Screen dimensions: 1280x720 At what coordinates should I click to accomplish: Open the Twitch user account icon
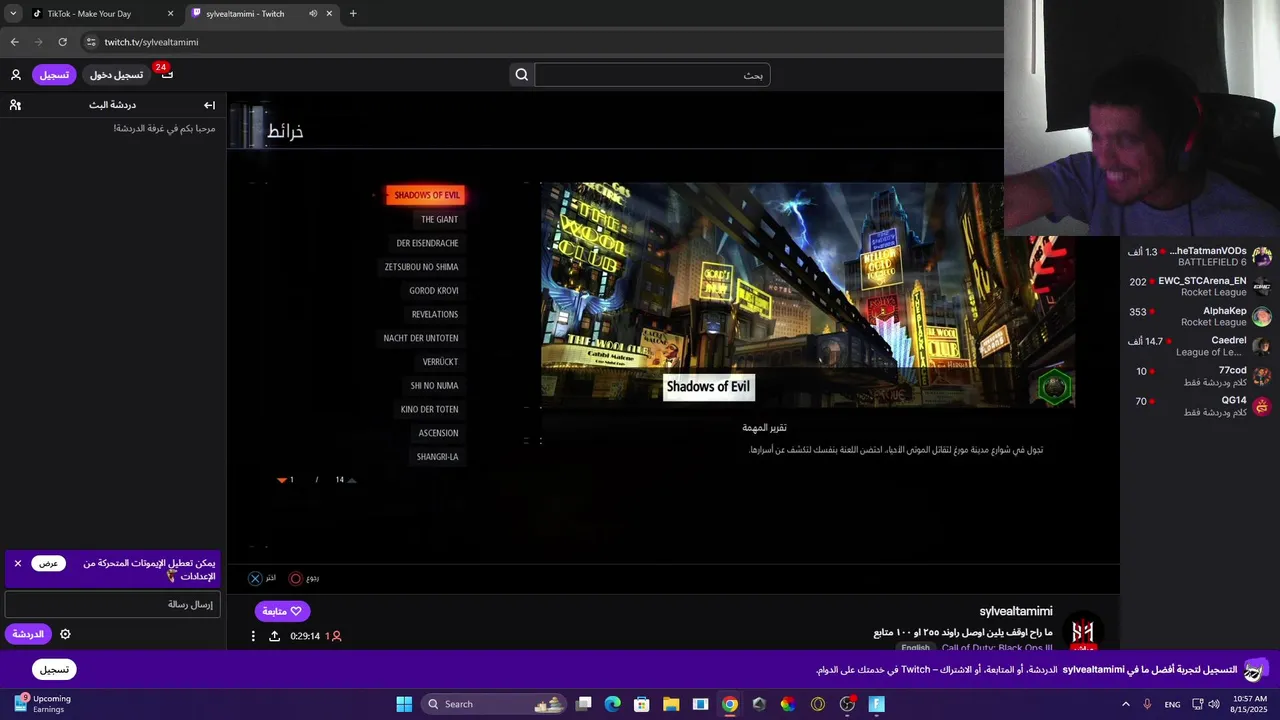[16, 75]
